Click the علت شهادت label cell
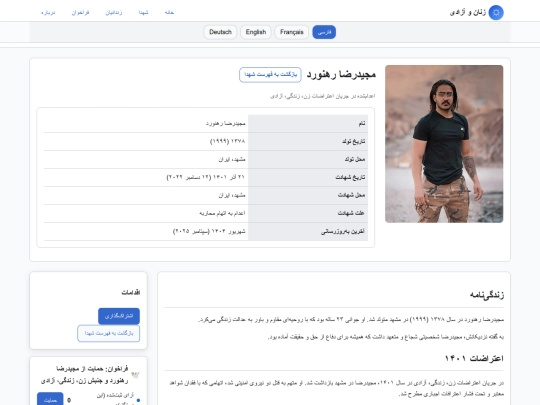 [308, 213]
